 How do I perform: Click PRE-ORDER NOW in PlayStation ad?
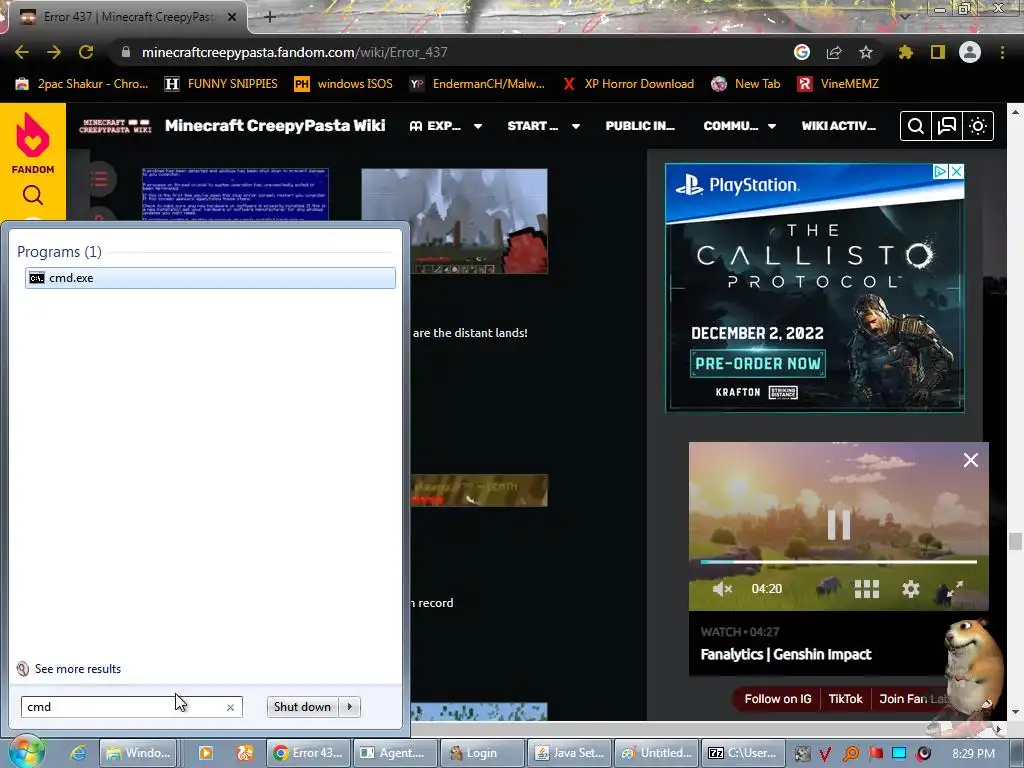758,364
